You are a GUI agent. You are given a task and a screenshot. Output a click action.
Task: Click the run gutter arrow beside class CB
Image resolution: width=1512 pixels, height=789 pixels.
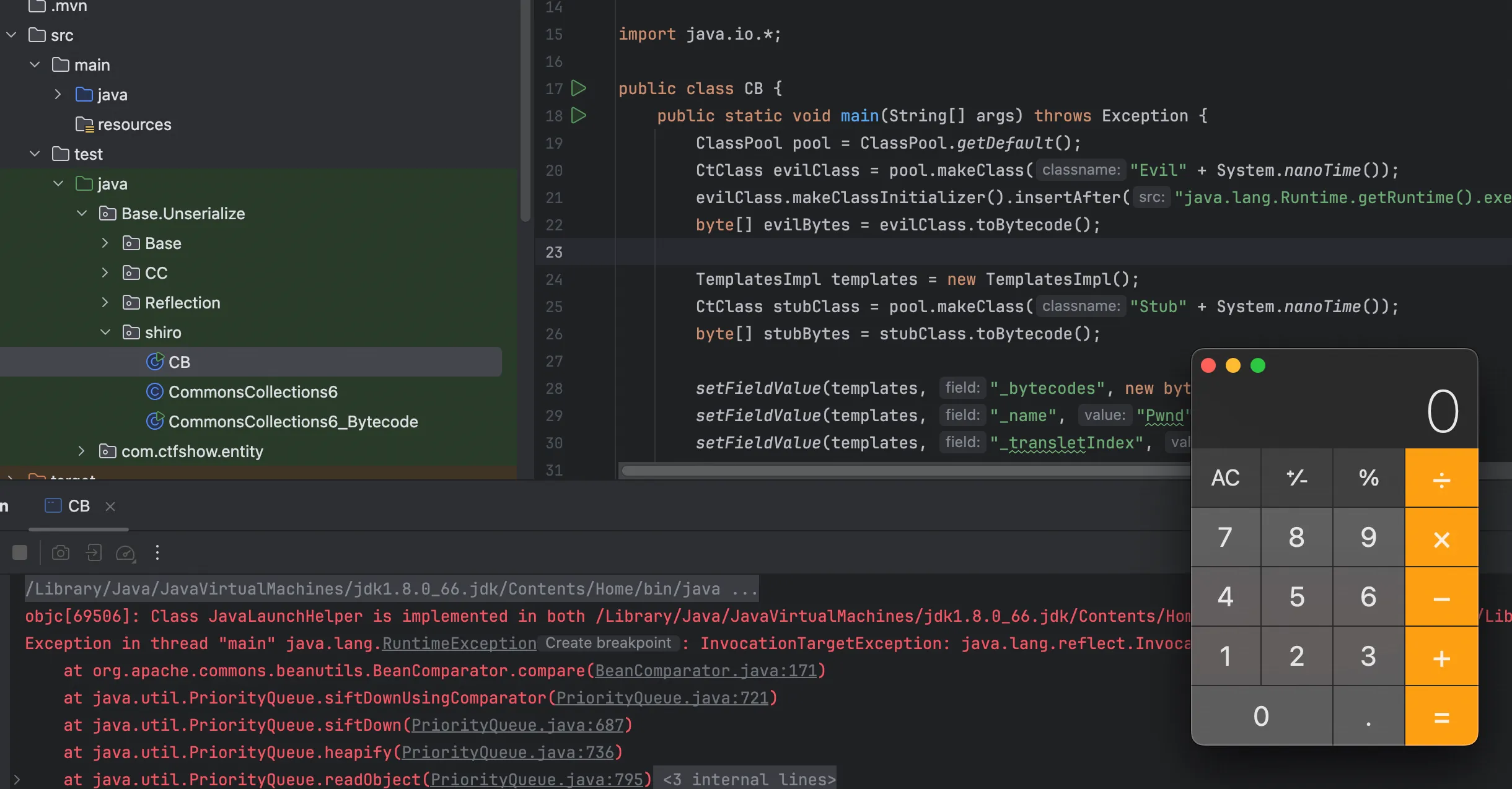pos(579,88)
